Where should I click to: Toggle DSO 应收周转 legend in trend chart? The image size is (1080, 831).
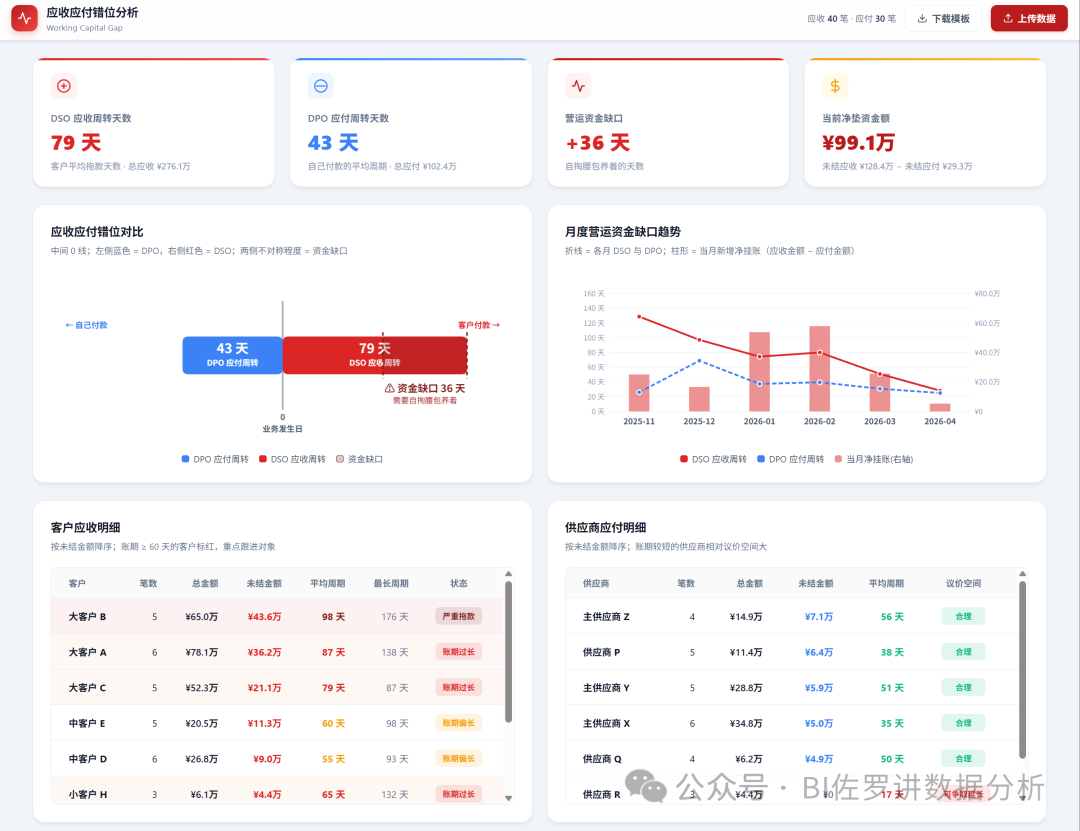713,460
